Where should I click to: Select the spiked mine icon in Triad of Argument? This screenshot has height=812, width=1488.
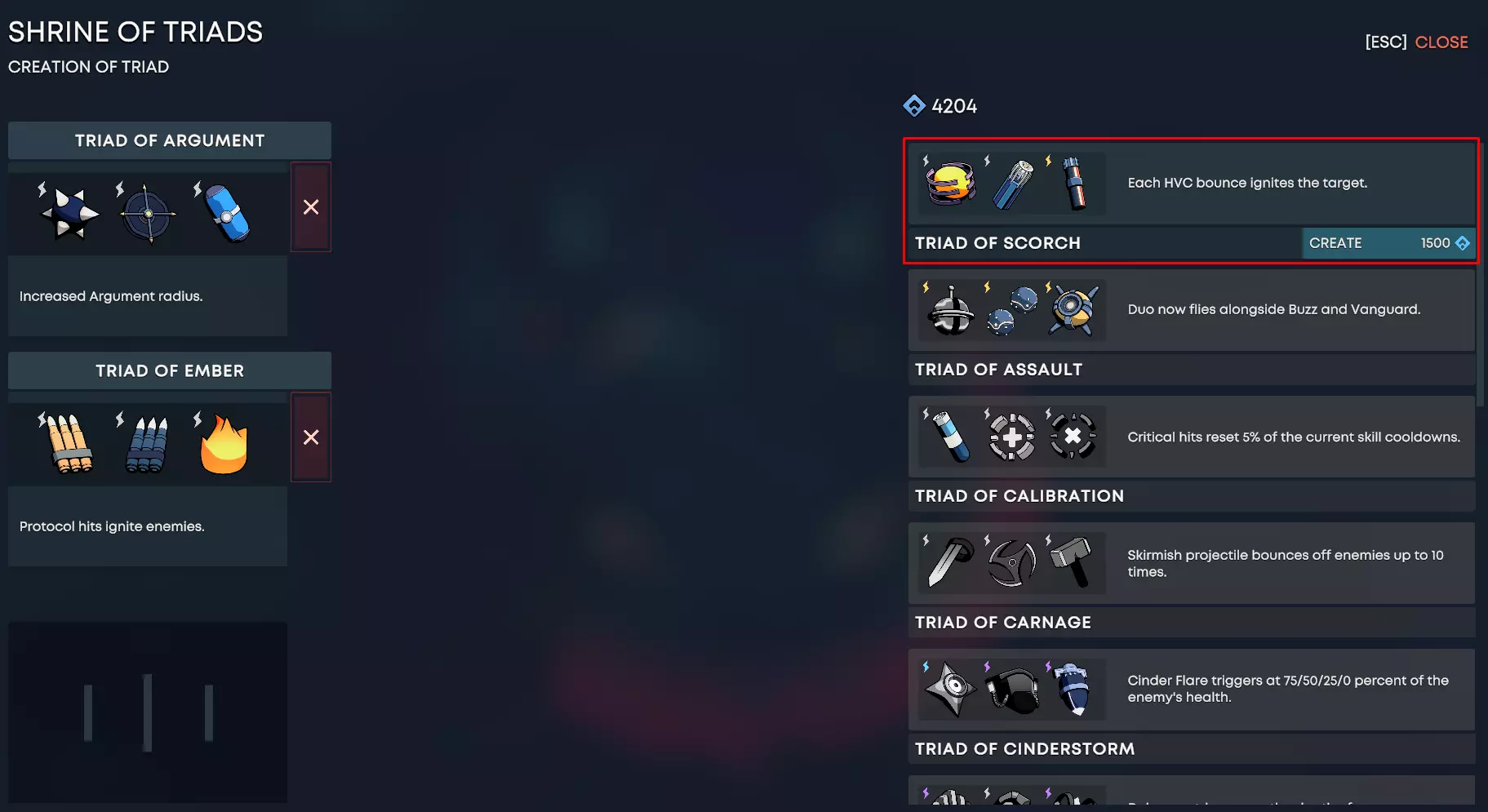(x=69, y=213)
